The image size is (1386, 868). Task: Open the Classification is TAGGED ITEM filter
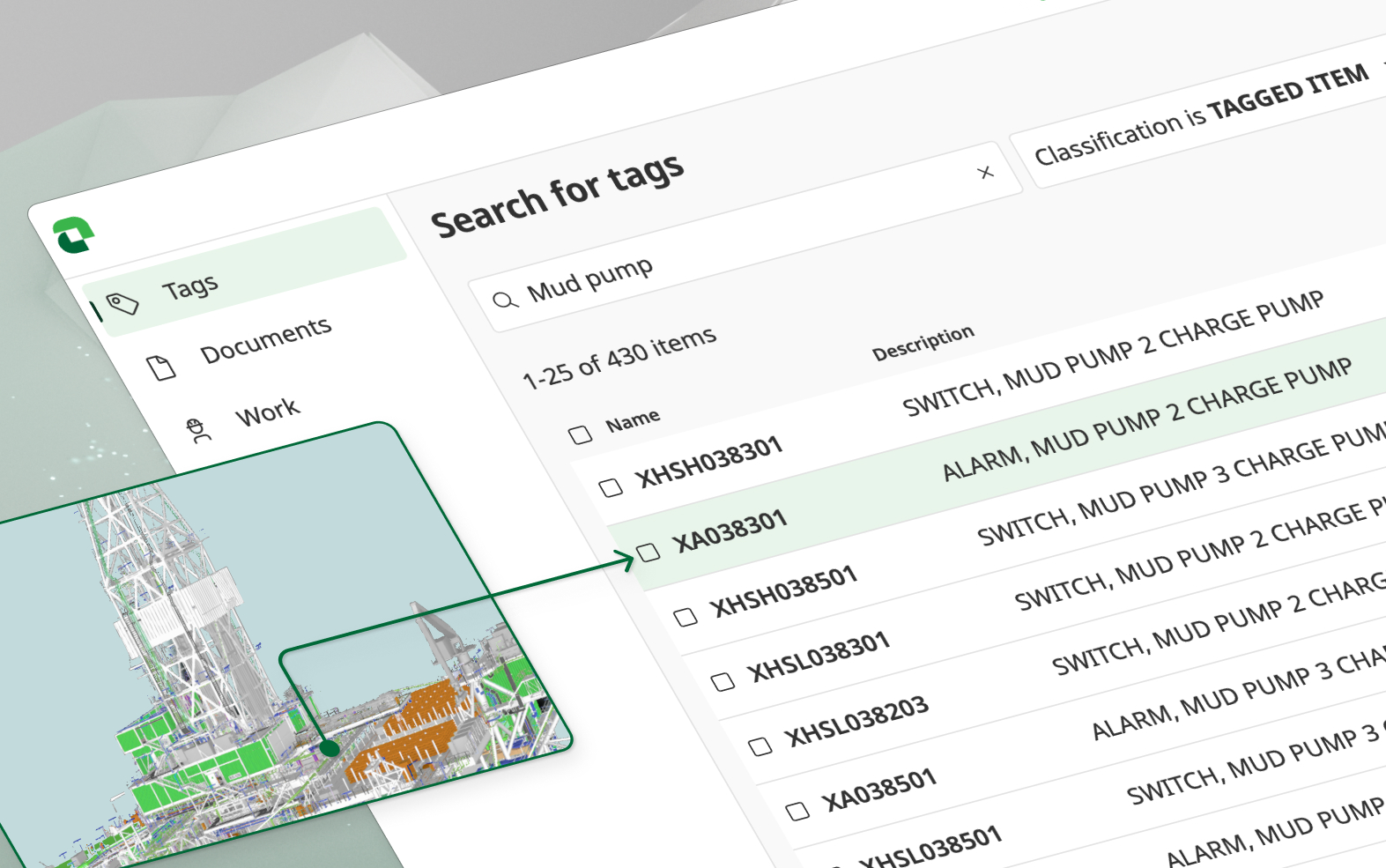[x=1200, y=115]
